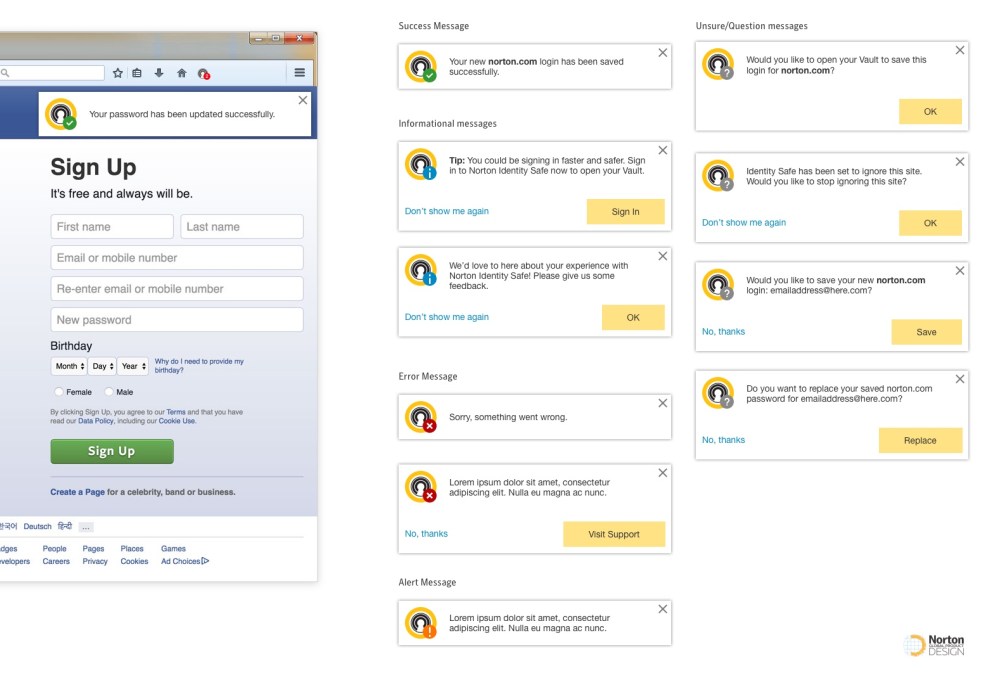Go to browser home page icon
Screen dimensions: 1000x685
(x=181, y=73)
